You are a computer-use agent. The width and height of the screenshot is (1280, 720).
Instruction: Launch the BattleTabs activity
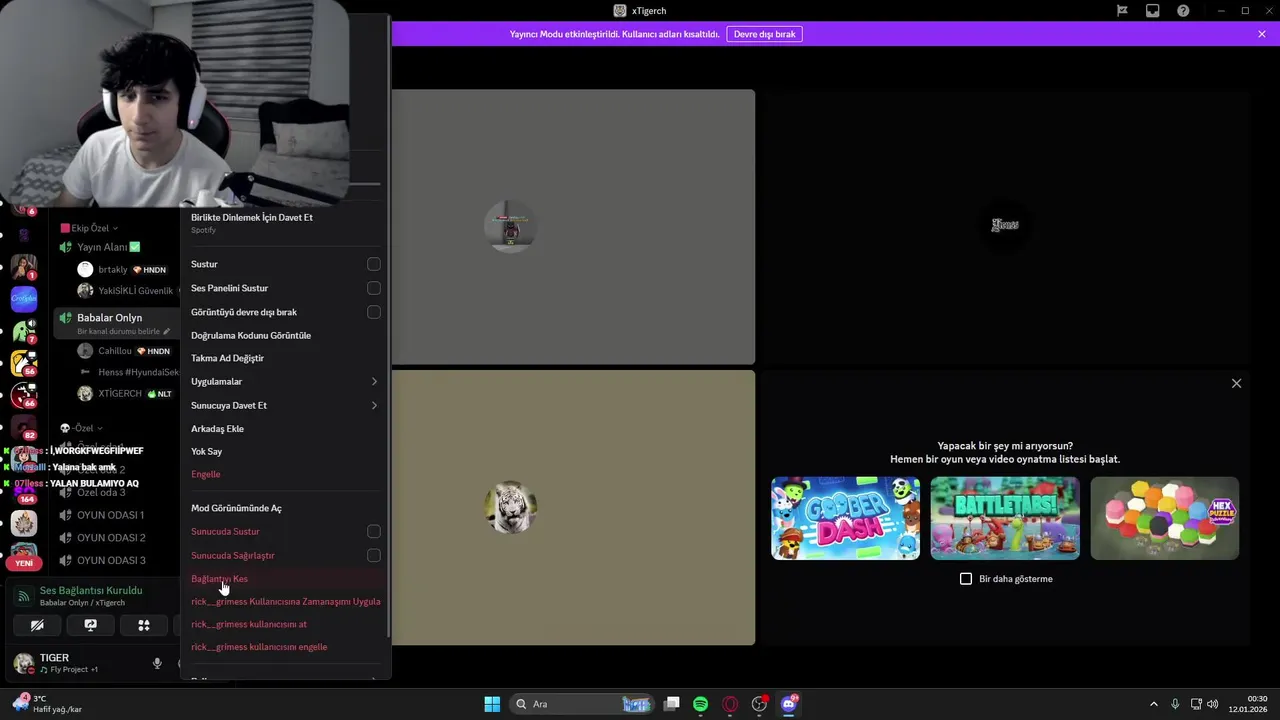coord(1005,518)
